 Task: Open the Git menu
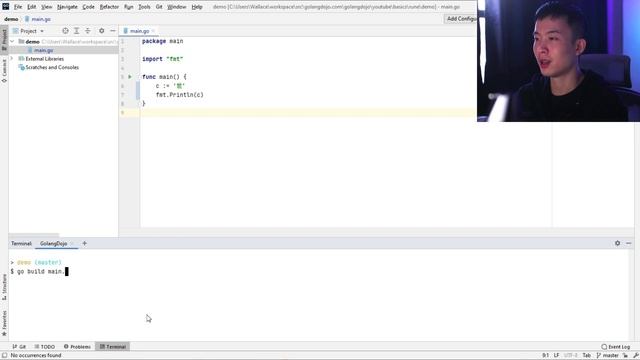click(159, 7)
